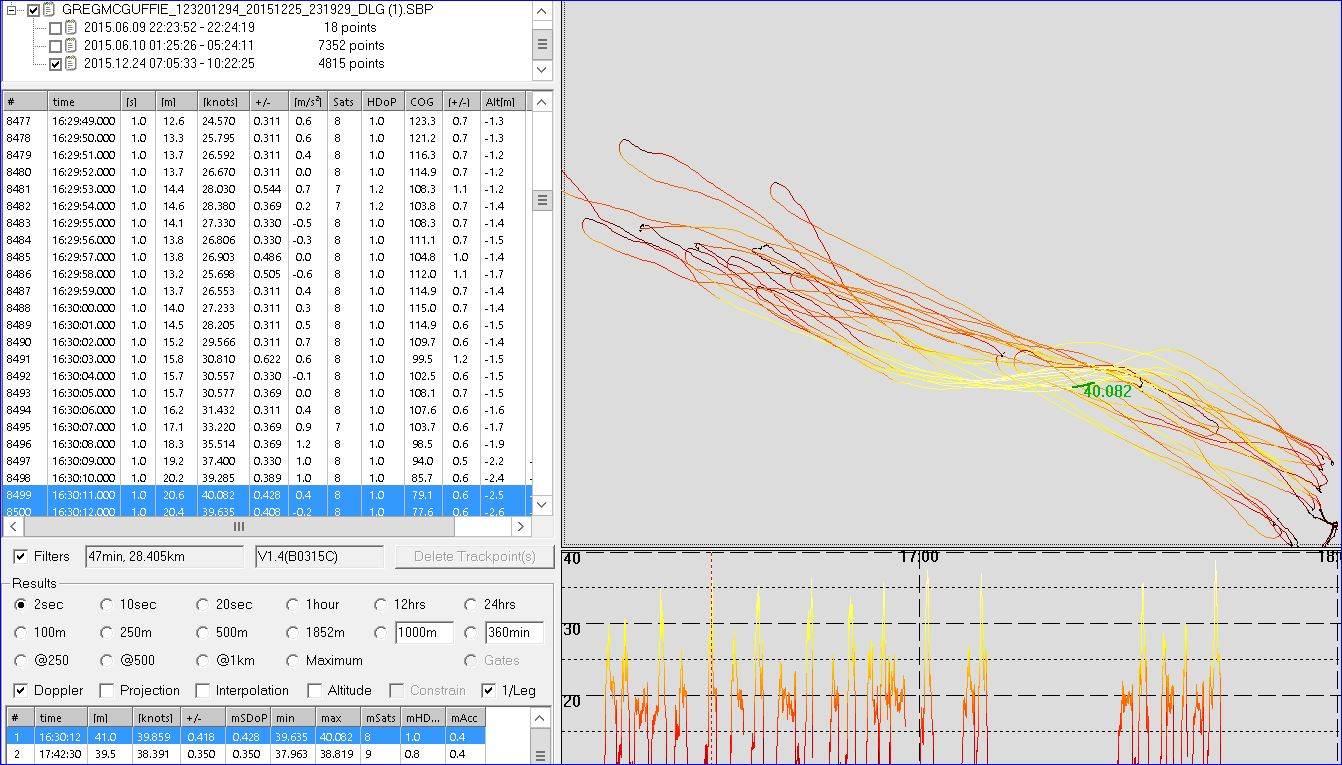
Task: Click the track list scroll-down arrow
Action: (542, 70)
